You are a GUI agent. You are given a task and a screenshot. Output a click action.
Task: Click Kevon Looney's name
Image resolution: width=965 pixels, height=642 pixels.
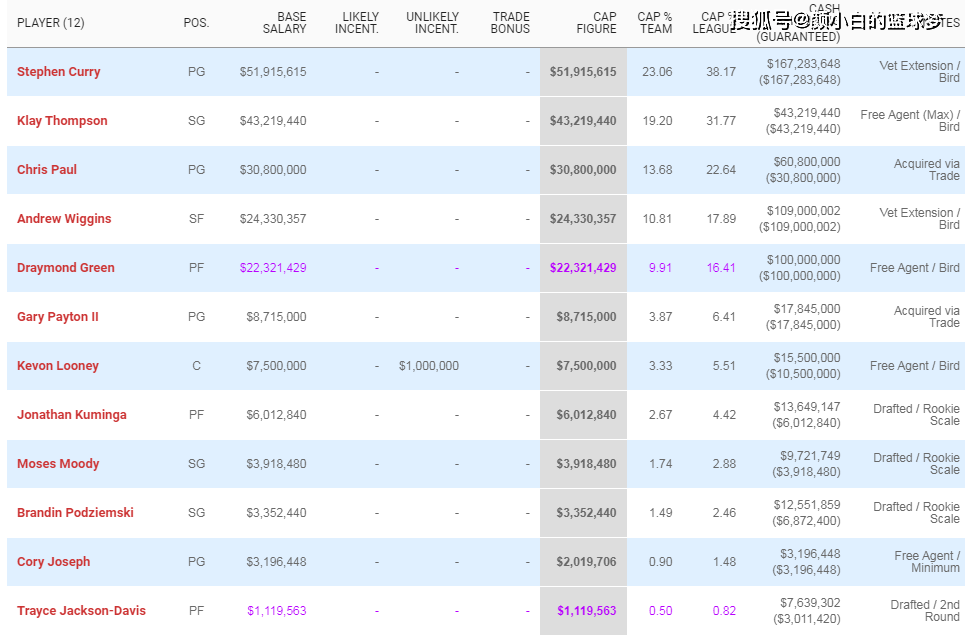58,366
